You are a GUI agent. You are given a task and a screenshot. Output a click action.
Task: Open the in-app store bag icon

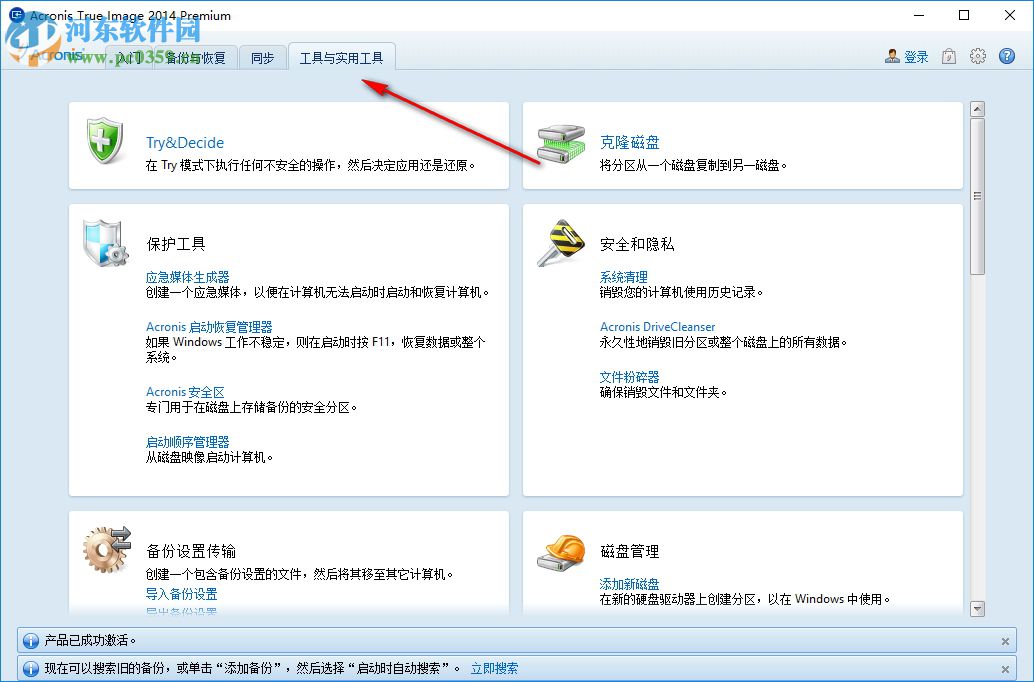point(948,56)
